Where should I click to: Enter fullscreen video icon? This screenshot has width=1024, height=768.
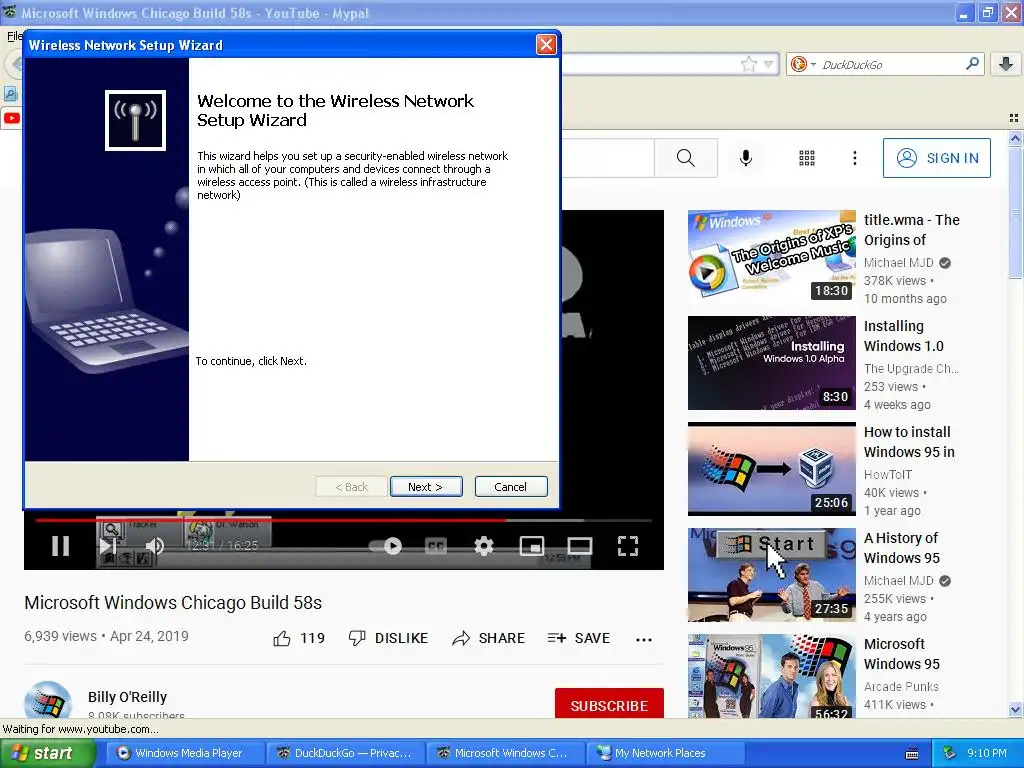(628, 546)
